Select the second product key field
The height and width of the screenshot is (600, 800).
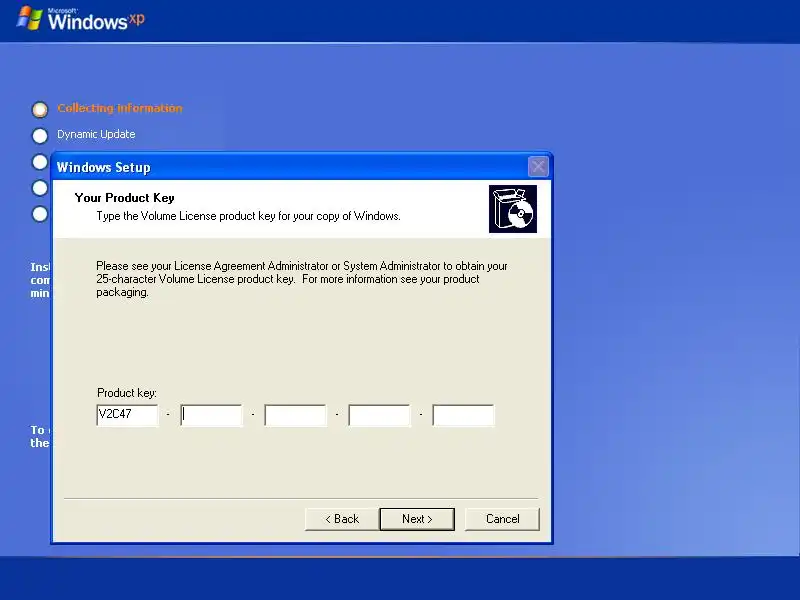pyautogui.click(x=211, y=415)
